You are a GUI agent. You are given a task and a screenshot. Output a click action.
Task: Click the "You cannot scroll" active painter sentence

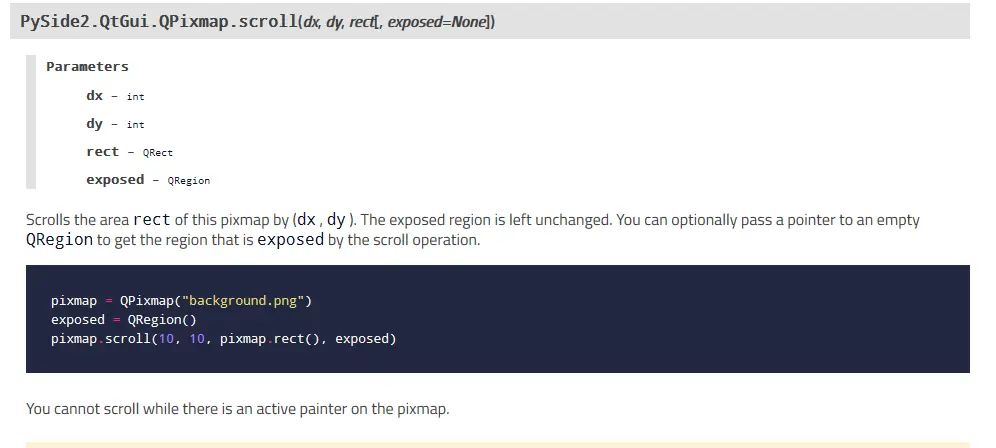pyautogui.click(x=238, y=409)
